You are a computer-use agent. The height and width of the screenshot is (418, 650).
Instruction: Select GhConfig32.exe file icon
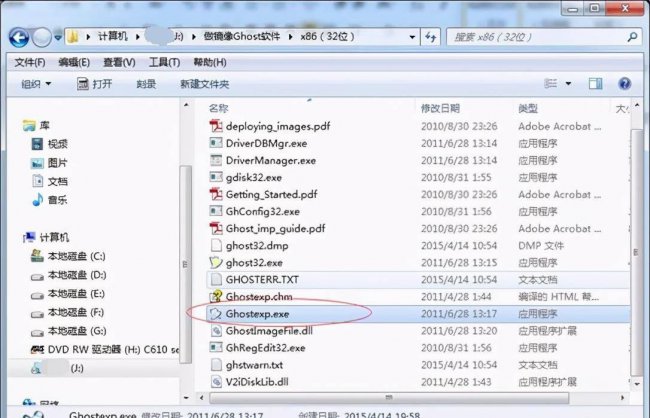point(216,211)
